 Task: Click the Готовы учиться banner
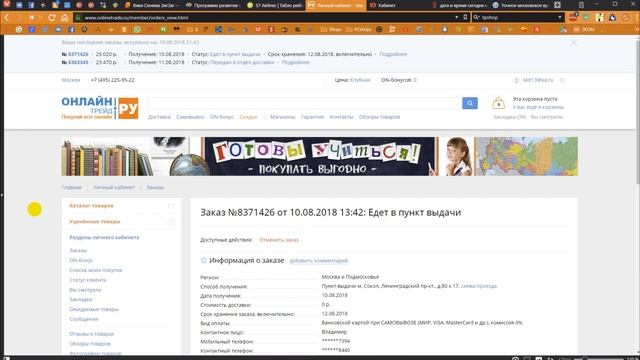pos(320,156)
